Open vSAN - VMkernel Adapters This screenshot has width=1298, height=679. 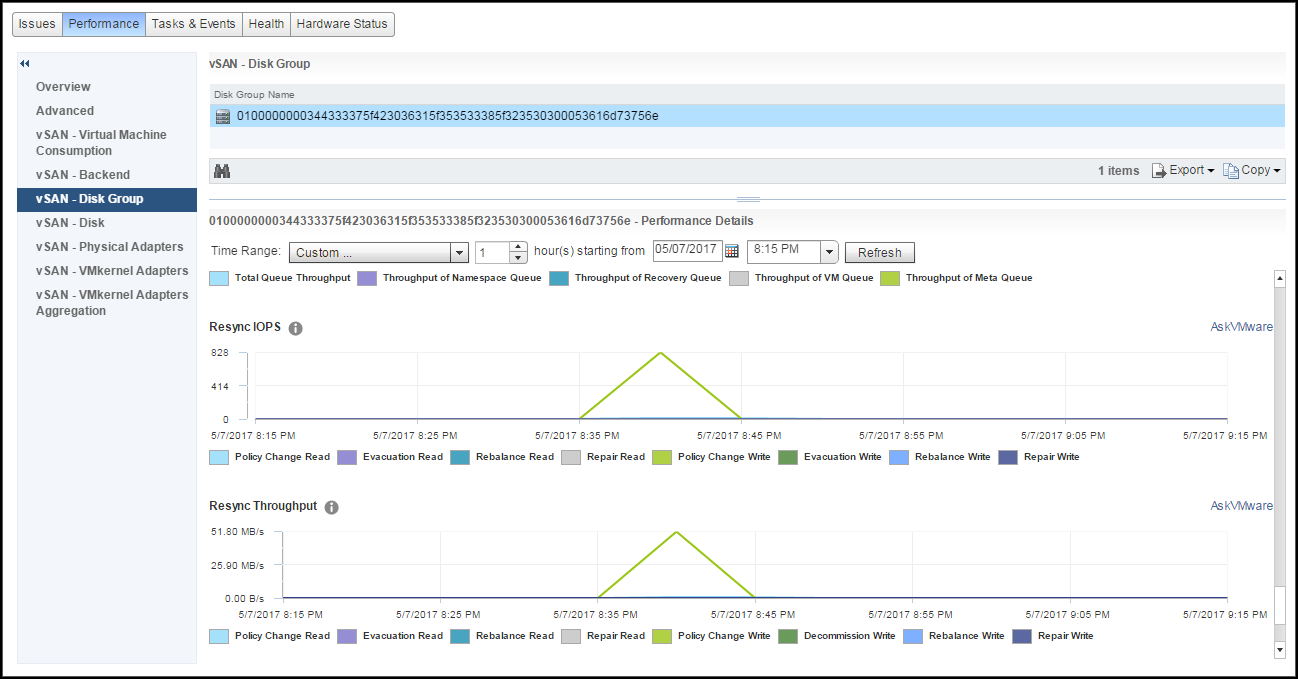click(112, 271)
